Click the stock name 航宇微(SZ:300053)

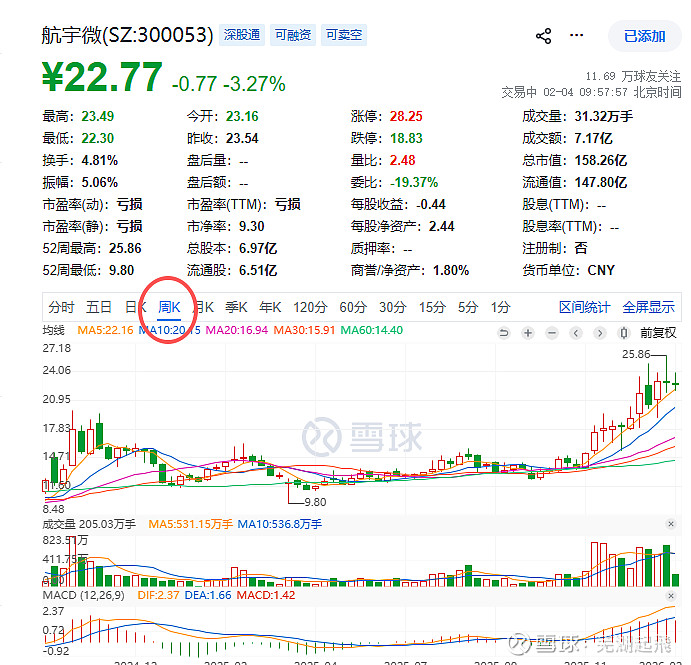pyautogui.click(x=127, y=35)
